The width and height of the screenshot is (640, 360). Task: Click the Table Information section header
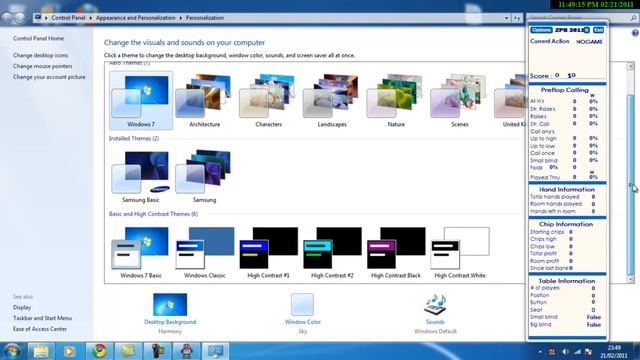567,281
